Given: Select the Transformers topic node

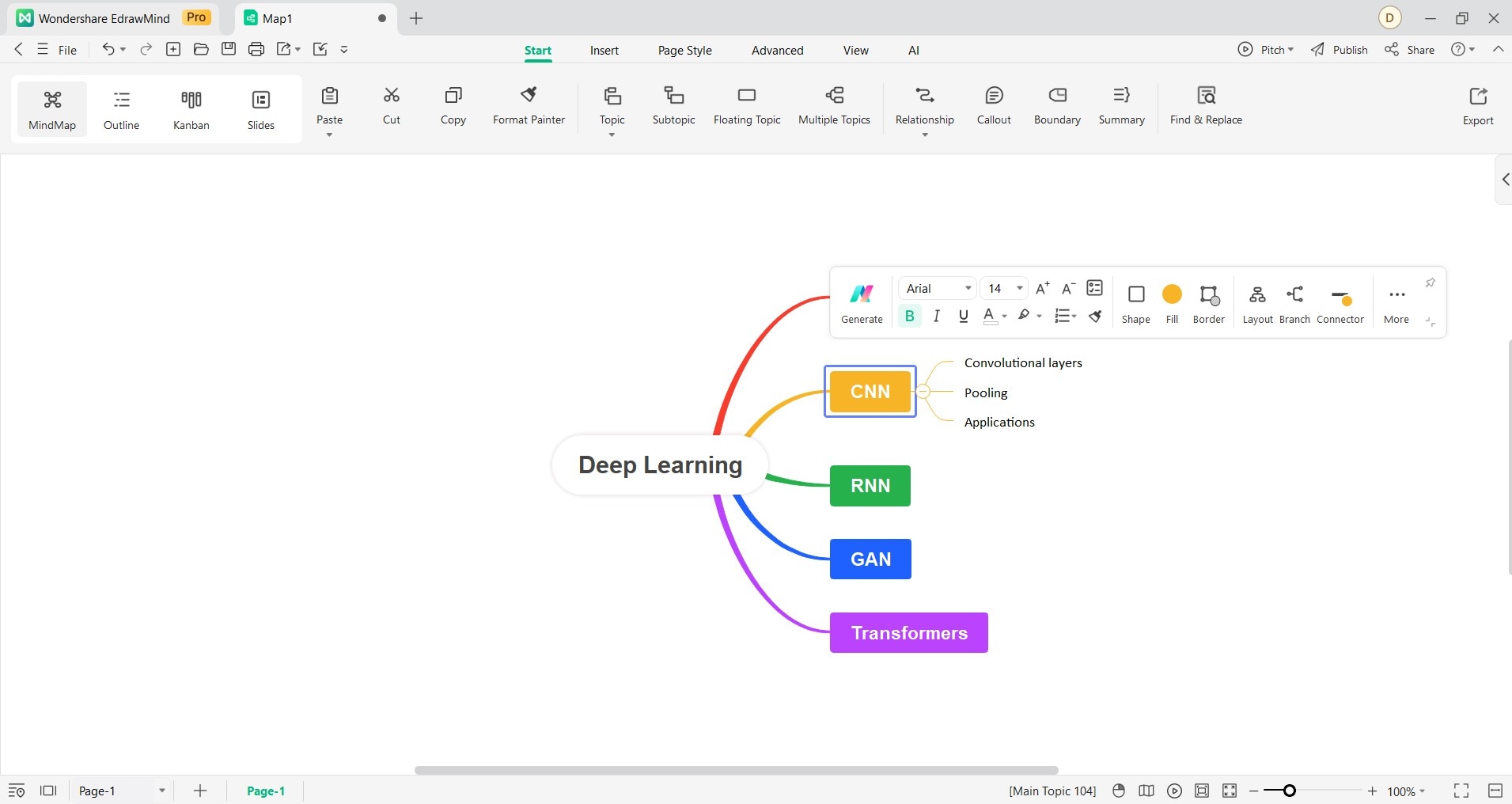Looking at the screenshot, I should (909, 632).
